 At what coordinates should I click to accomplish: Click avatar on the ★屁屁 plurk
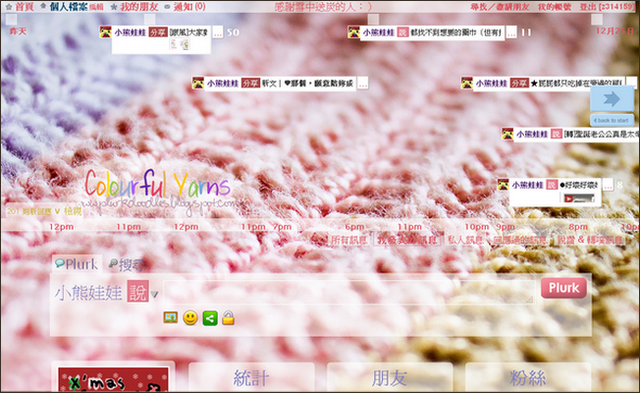(x=467, y=83)
